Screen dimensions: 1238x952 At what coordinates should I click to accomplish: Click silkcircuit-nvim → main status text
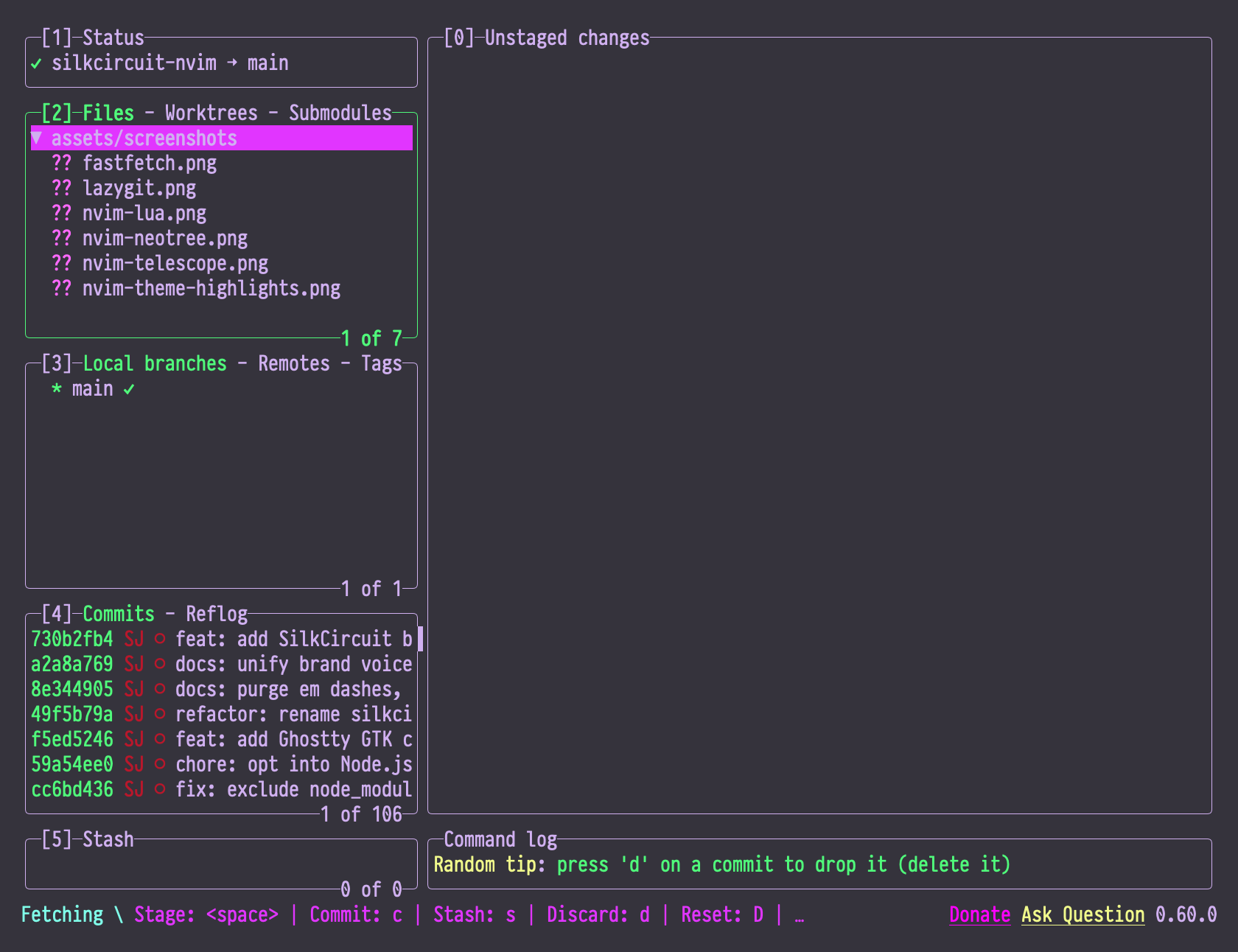(x=170, y=63)
